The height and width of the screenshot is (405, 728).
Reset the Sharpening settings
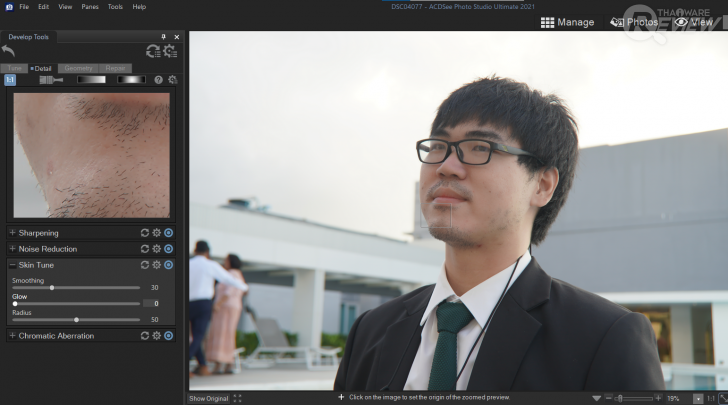(x=145, y=233)
